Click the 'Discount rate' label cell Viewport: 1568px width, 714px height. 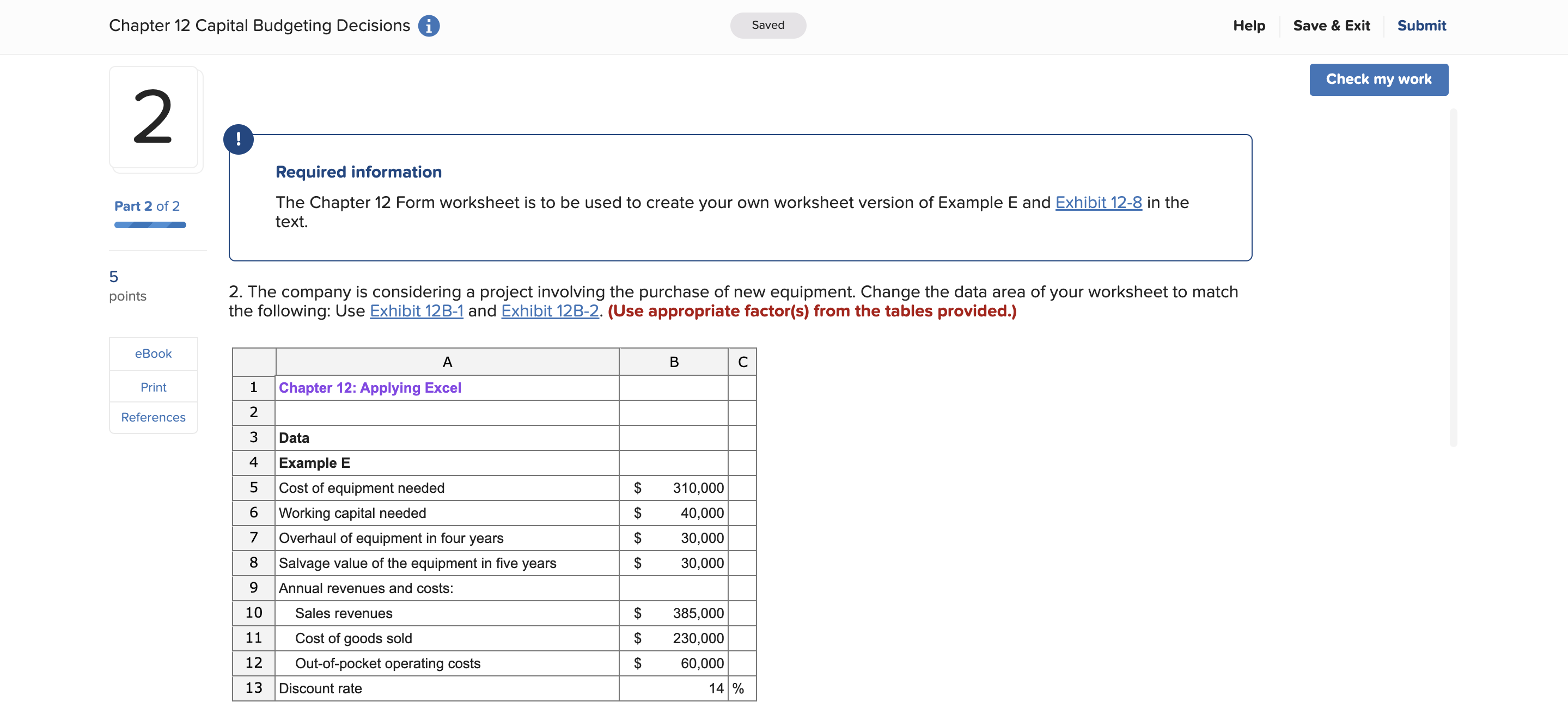(x=447, y=688)
